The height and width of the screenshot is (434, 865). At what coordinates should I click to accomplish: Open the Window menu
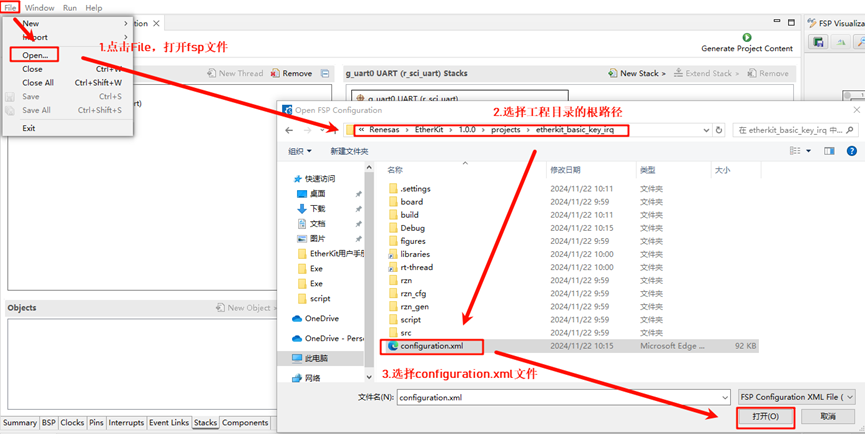tap(40, 8)
